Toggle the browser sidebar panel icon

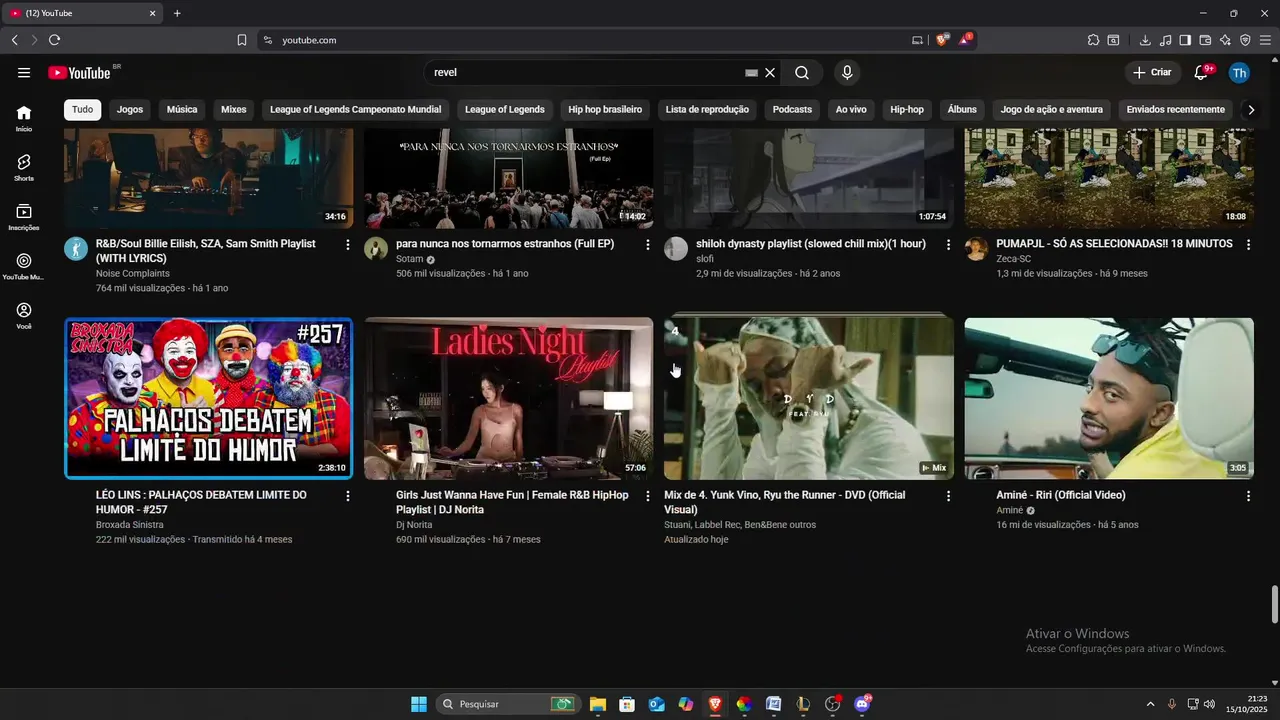pos(1185,40)
